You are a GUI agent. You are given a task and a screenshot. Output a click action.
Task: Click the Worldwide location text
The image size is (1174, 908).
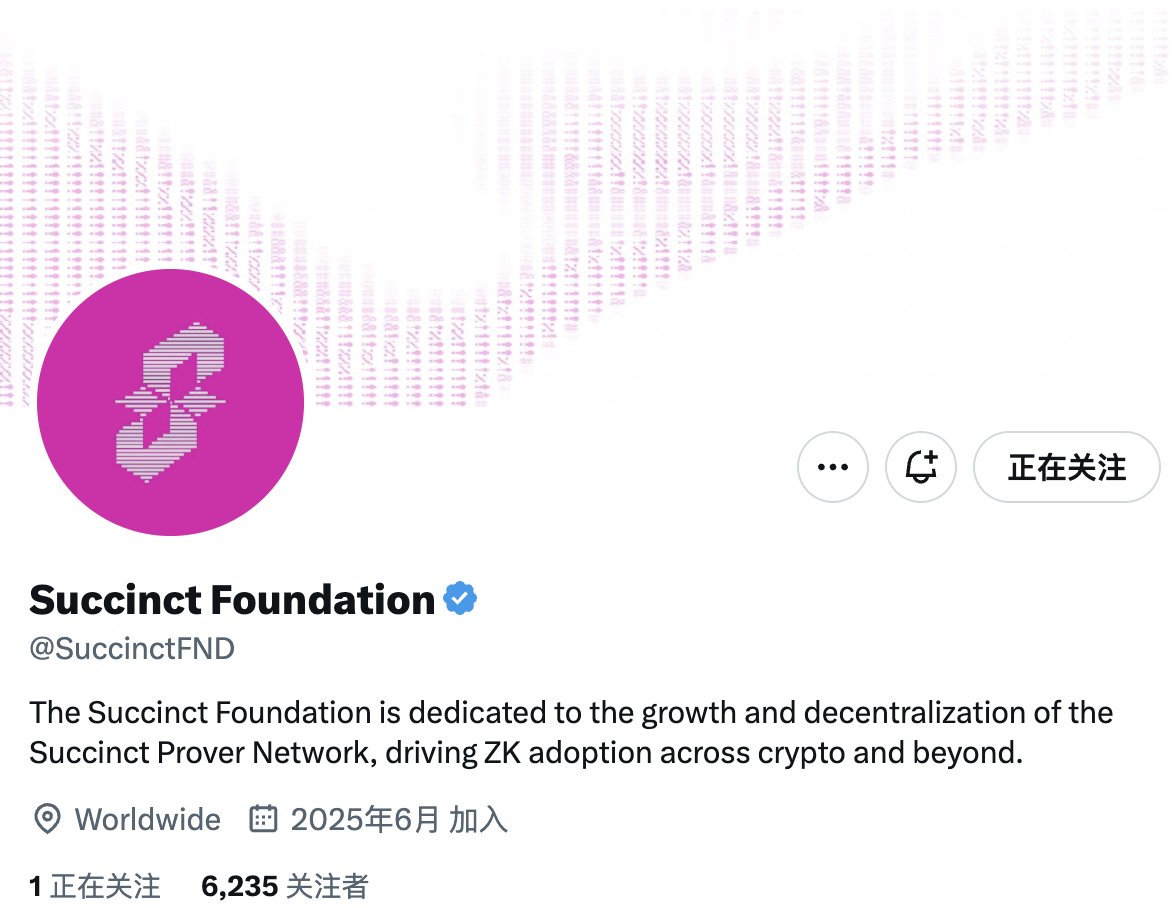click(147, 820)
